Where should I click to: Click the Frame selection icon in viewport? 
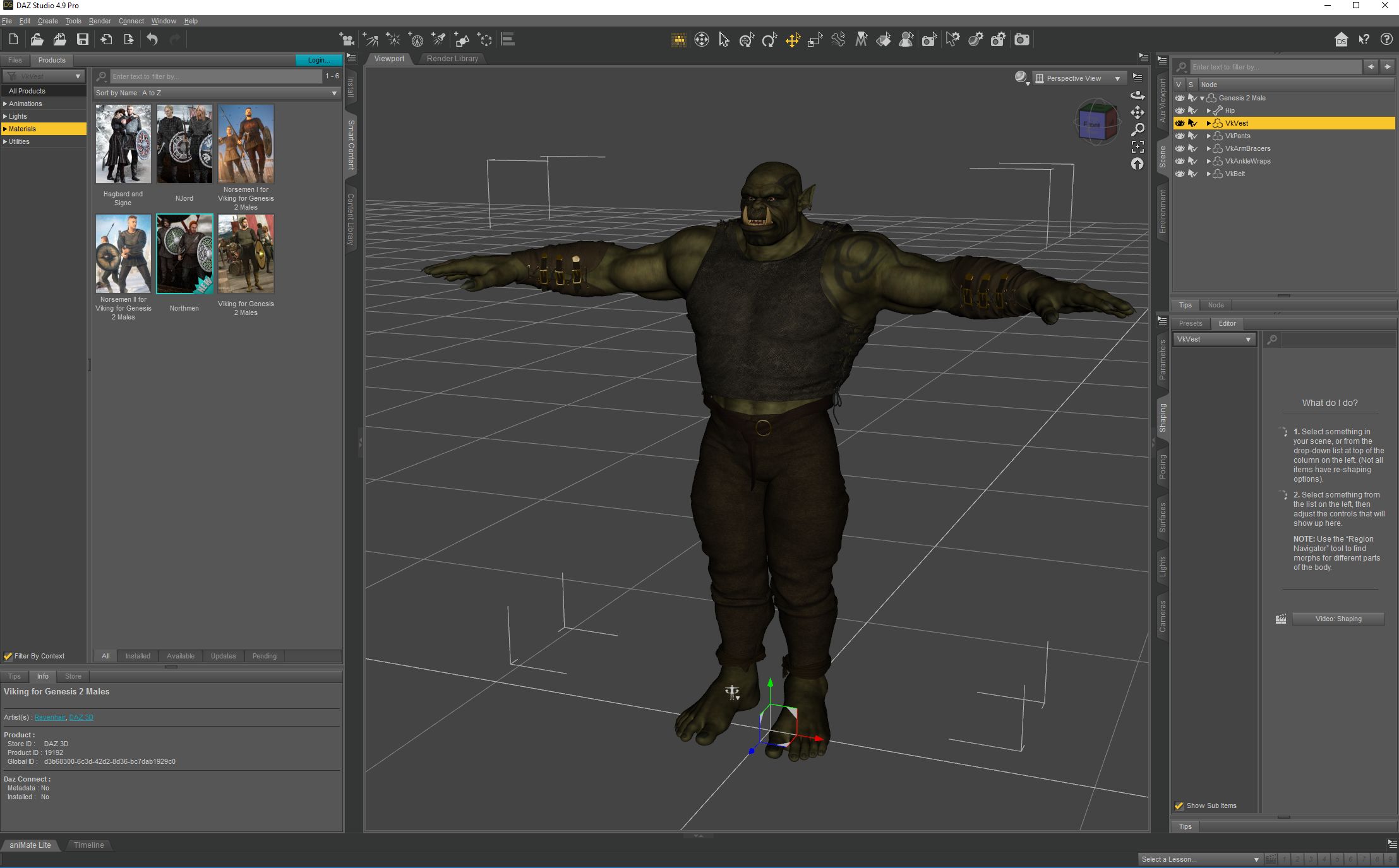1138,147
